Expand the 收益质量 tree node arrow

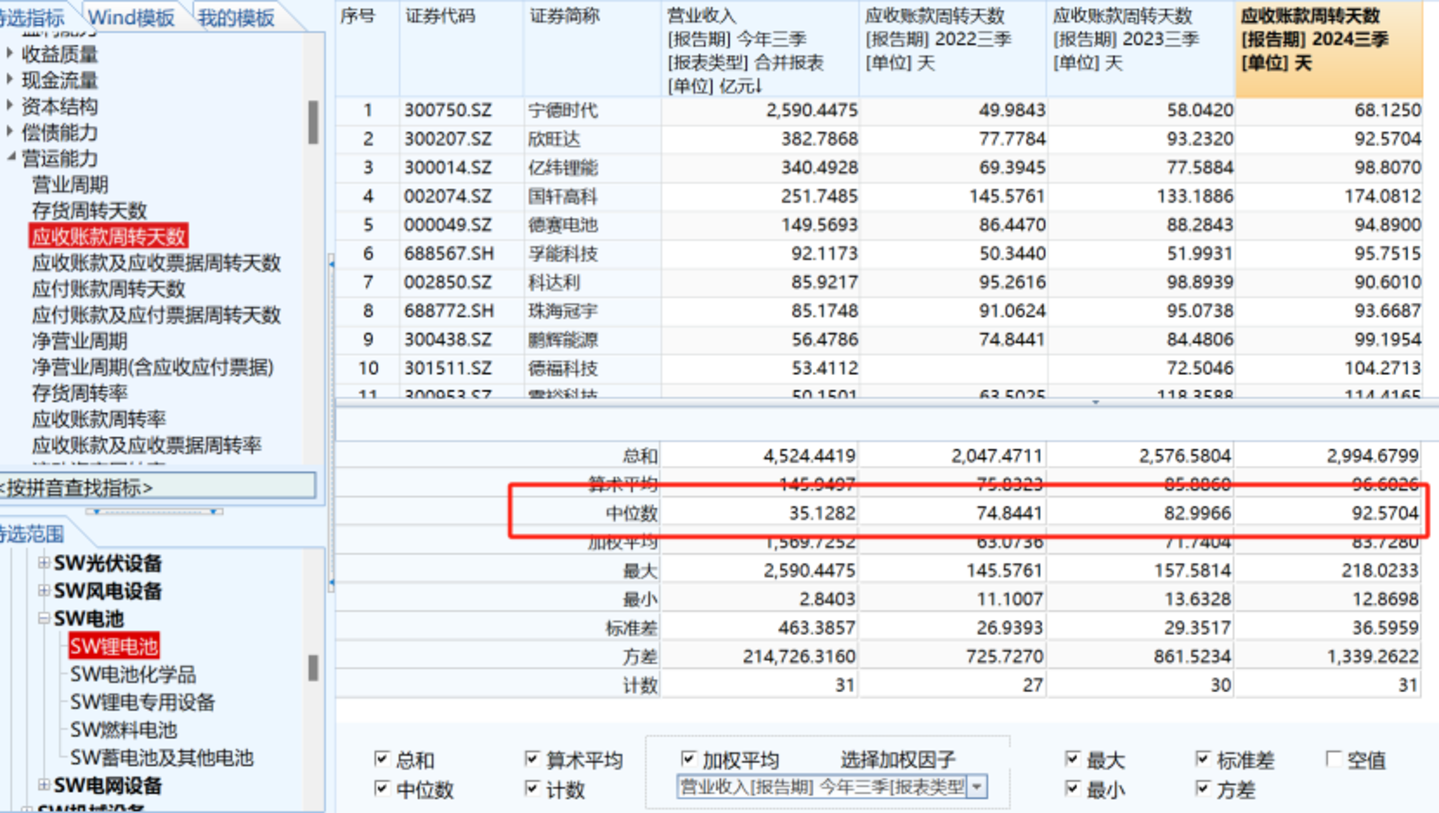[x=11, y=54]
